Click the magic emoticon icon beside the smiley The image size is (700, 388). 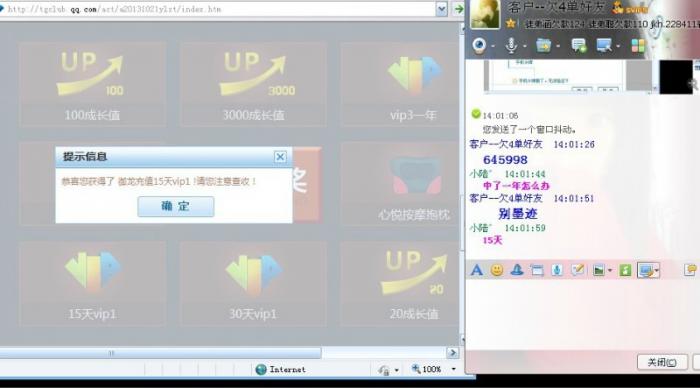click(x=517, y=270)
